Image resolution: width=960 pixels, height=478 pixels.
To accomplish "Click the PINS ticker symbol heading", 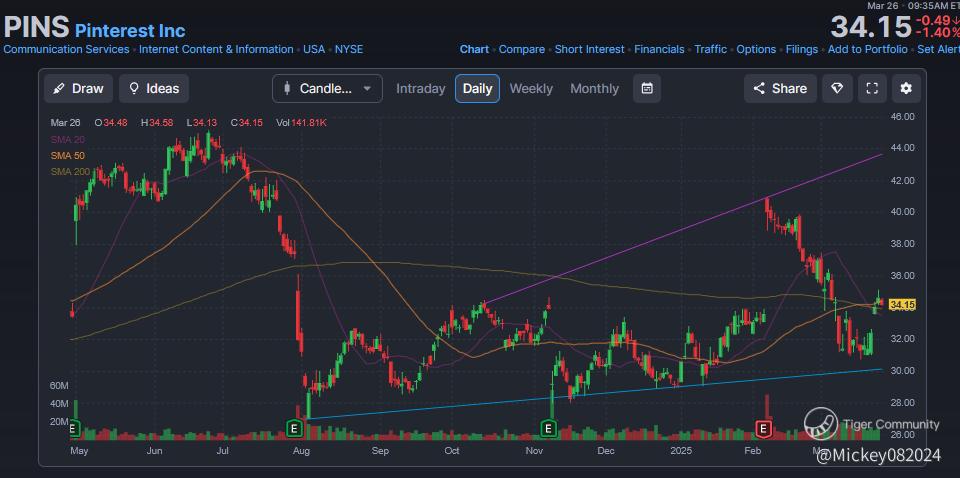I will coord(36,27).
